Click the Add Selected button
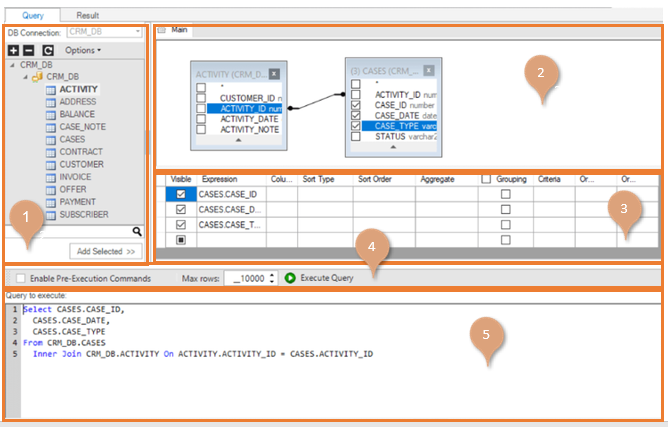This screenshot has height=427, width=668. 106,250
